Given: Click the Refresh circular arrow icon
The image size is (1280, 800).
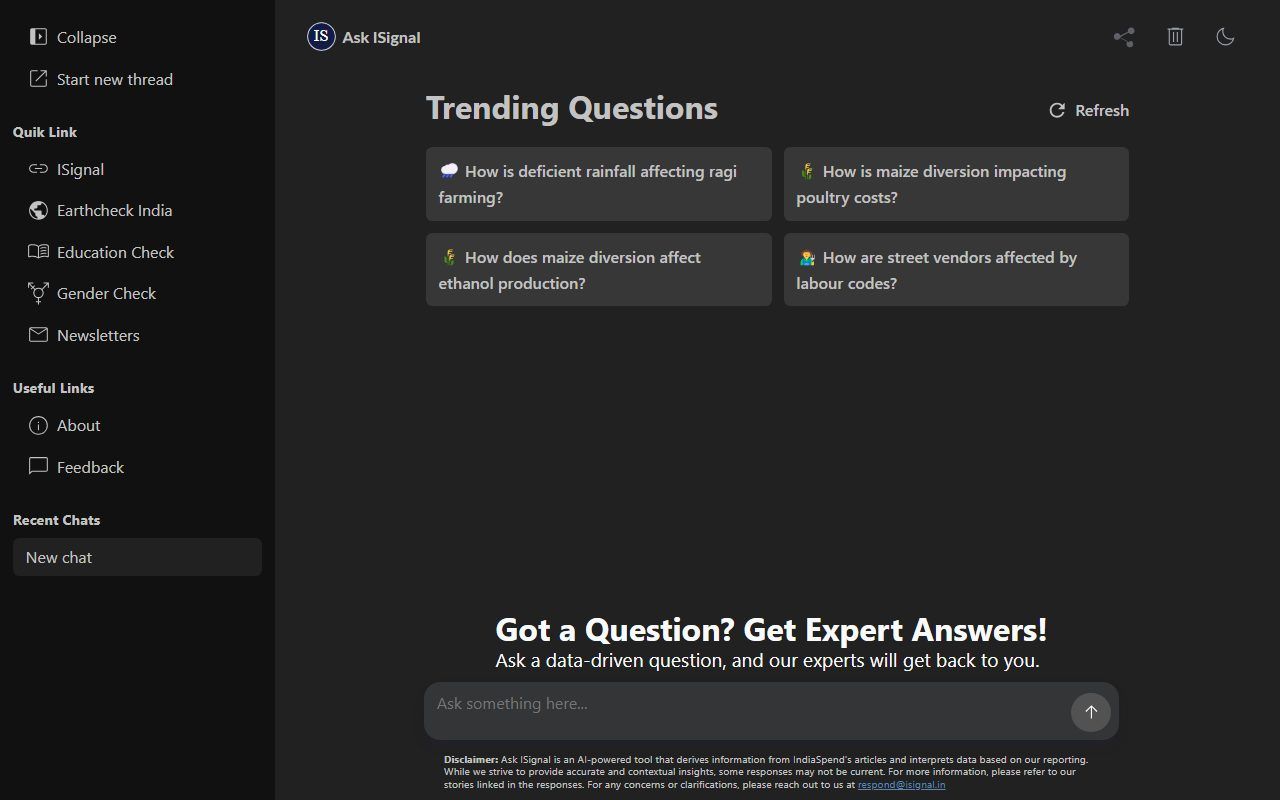Looking at the screenshot, I should [1057, 110].
